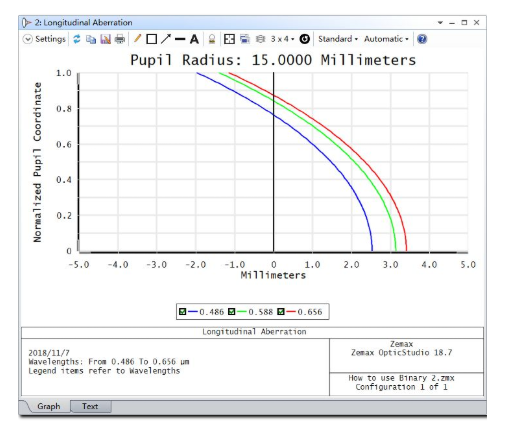Select the text annotation A tool

coord(194,39)
